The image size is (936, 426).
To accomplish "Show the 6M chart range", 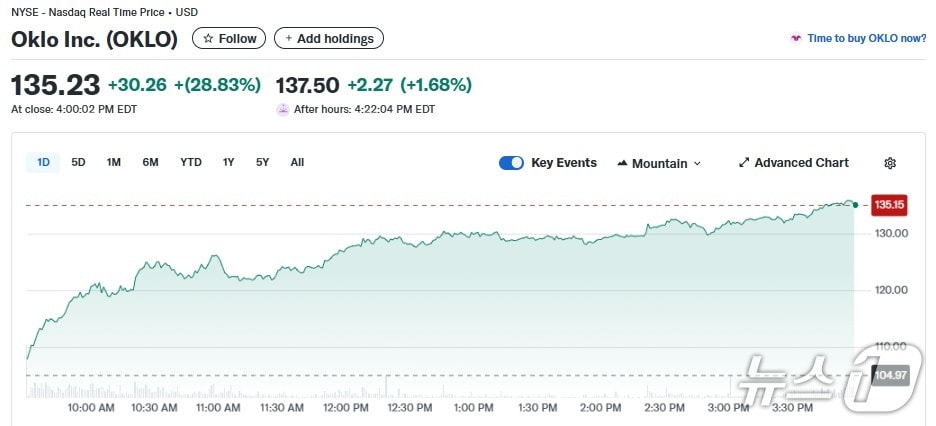I will point(150,162).
